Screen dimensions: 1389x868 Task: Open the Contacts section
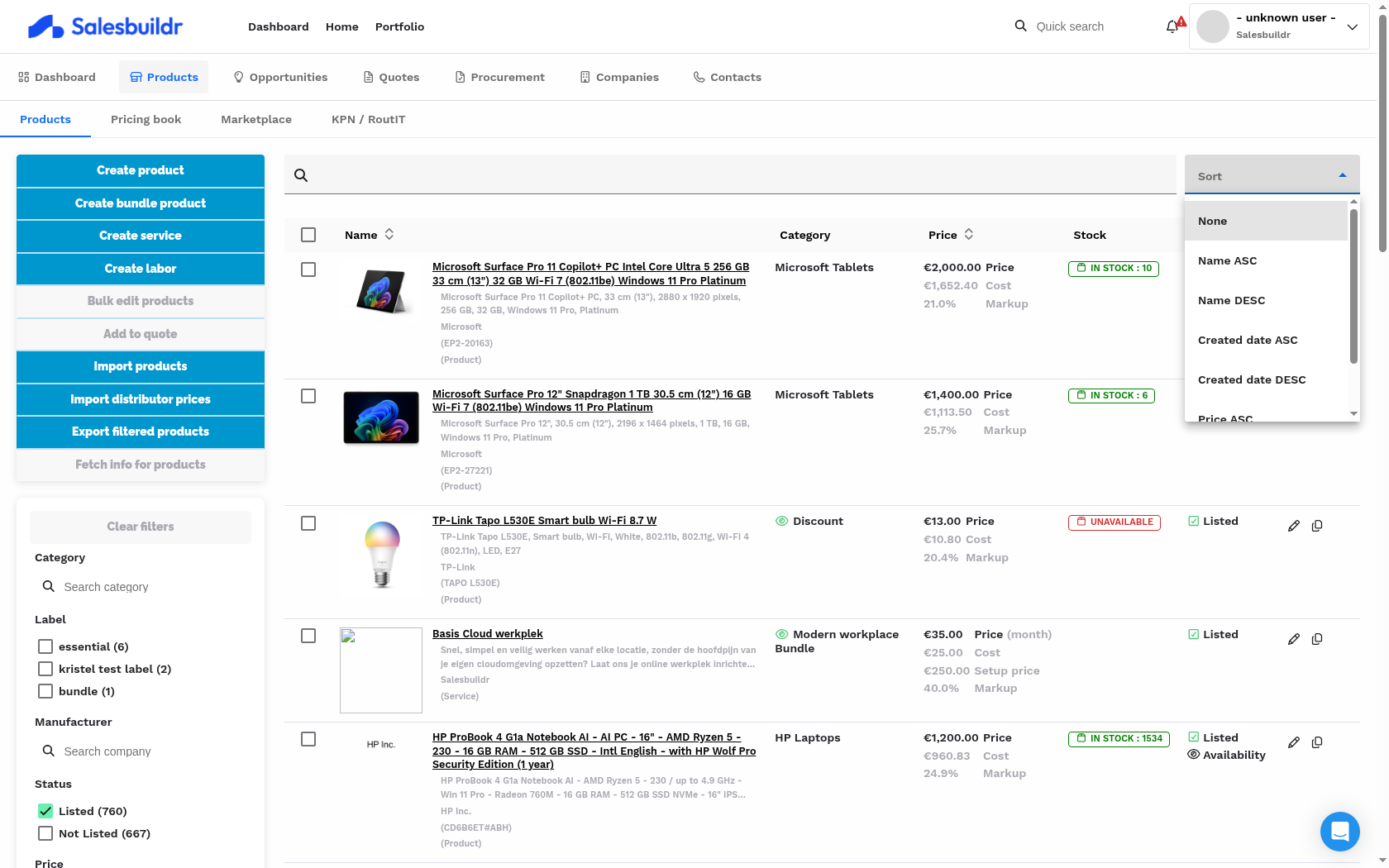(728, 77)
